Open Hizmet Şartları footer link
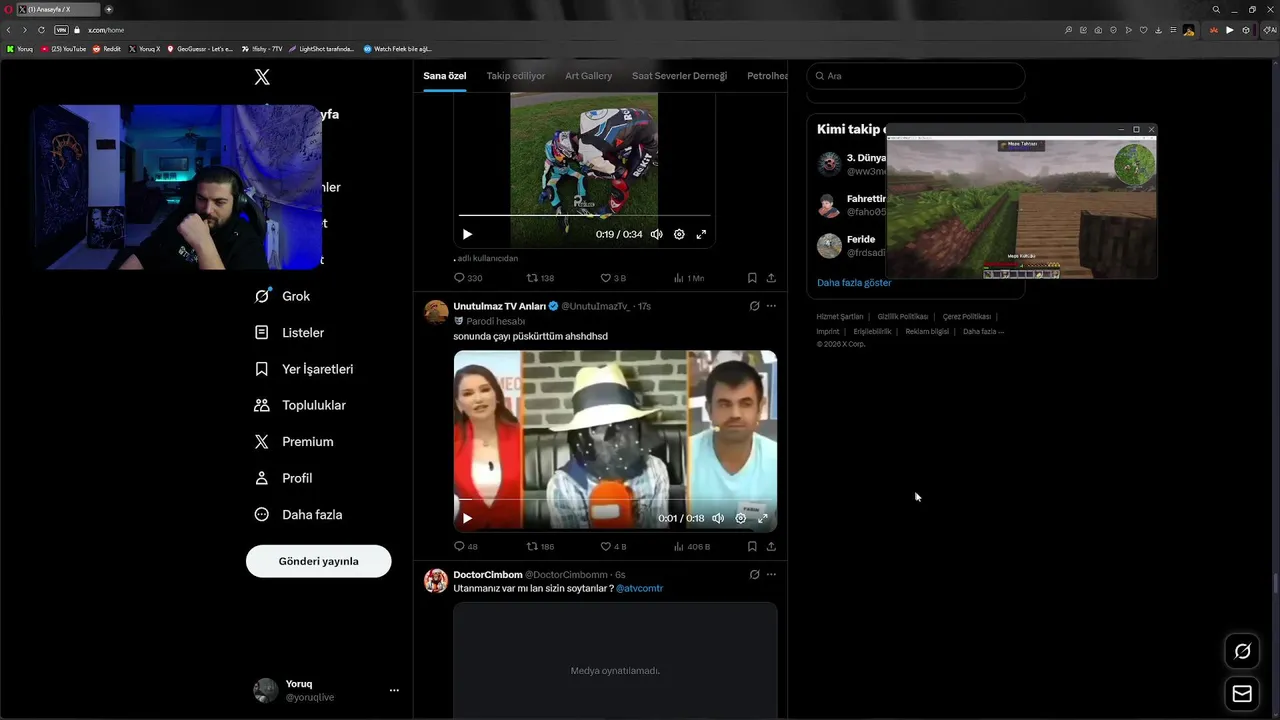This screenshot has height=720, width=1280. (x=839, y=316)
